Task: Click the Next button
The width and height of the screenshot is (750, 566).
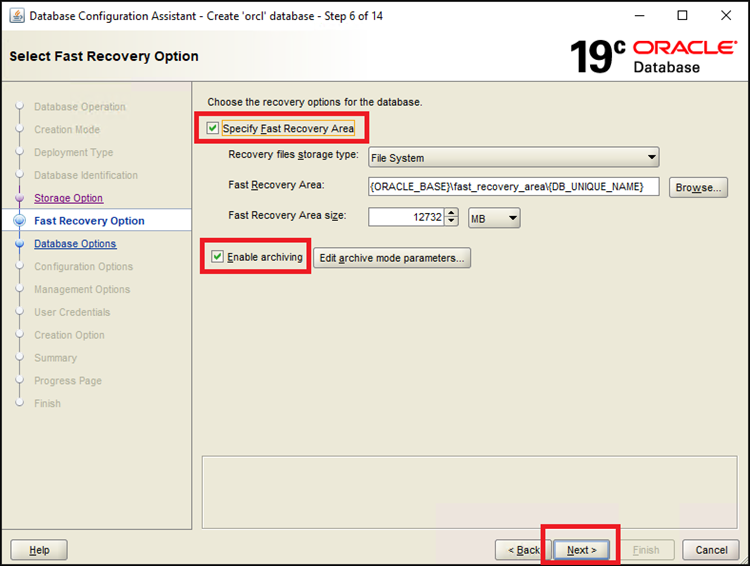Action: tap(582, 550)
